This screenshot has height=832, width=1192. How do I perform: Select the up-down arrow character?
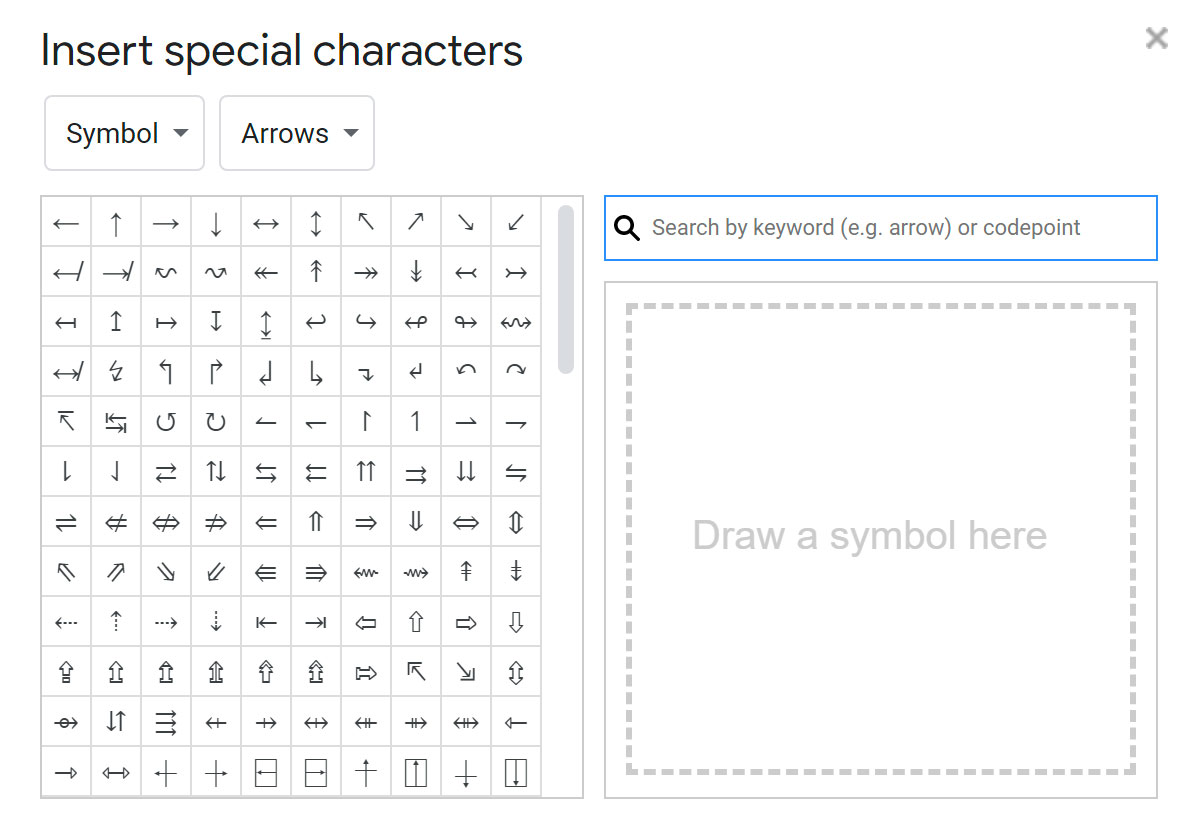(316, 222)
